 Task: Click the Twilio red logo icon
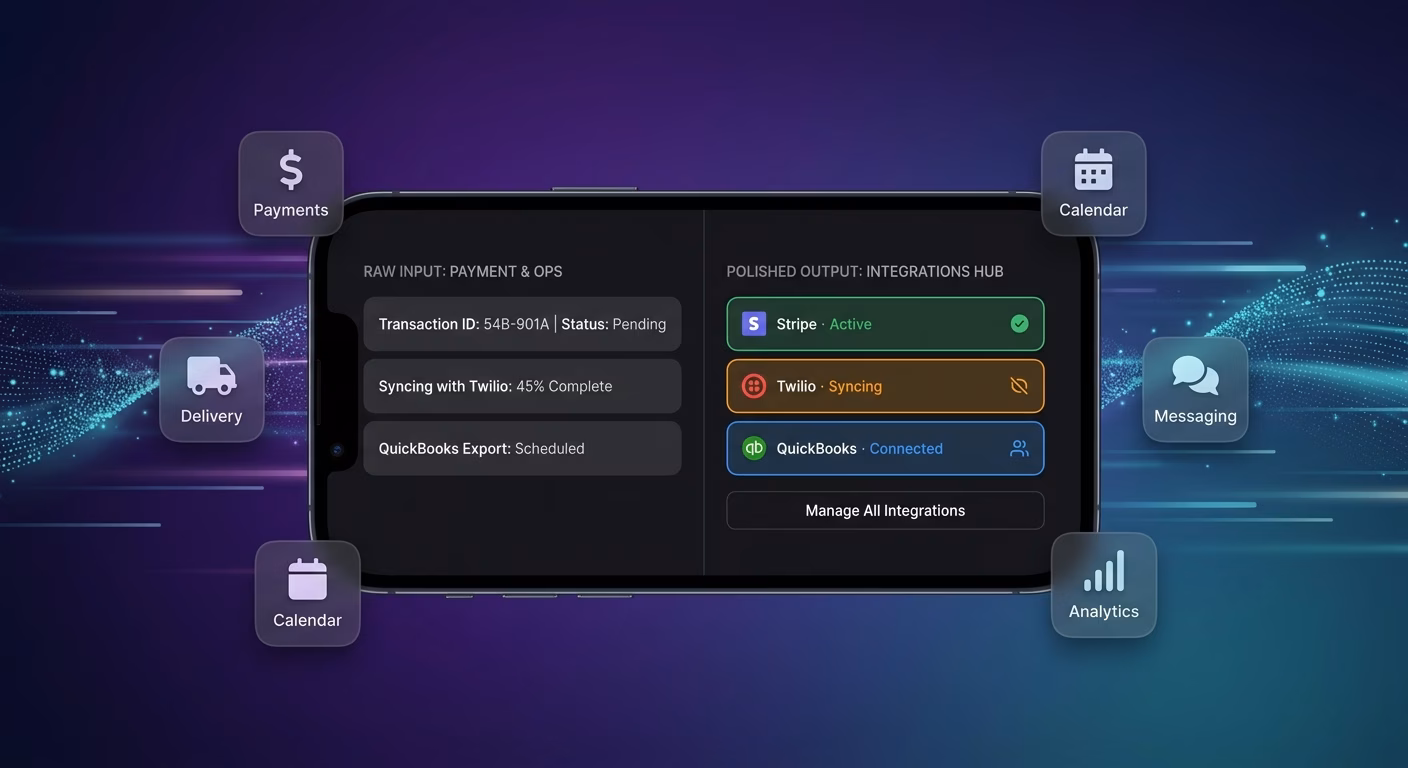click(754, 386)
